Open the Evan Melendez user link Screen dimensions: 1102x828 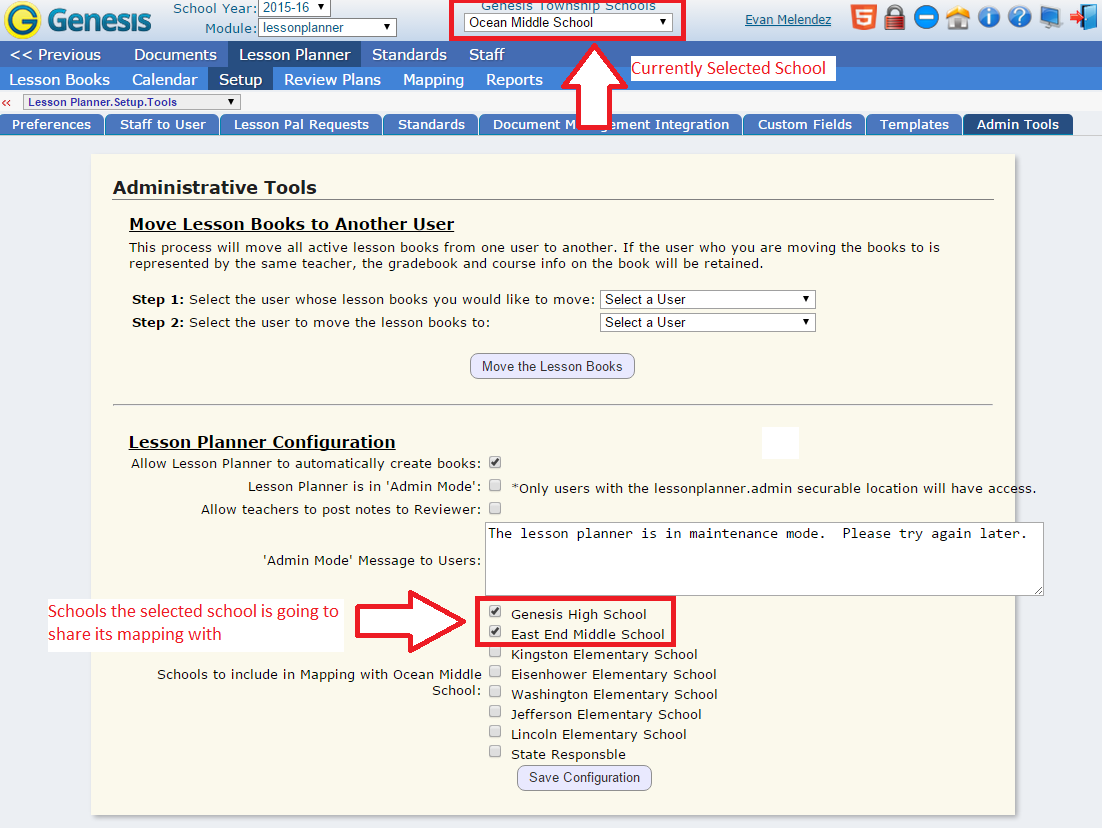788,20
